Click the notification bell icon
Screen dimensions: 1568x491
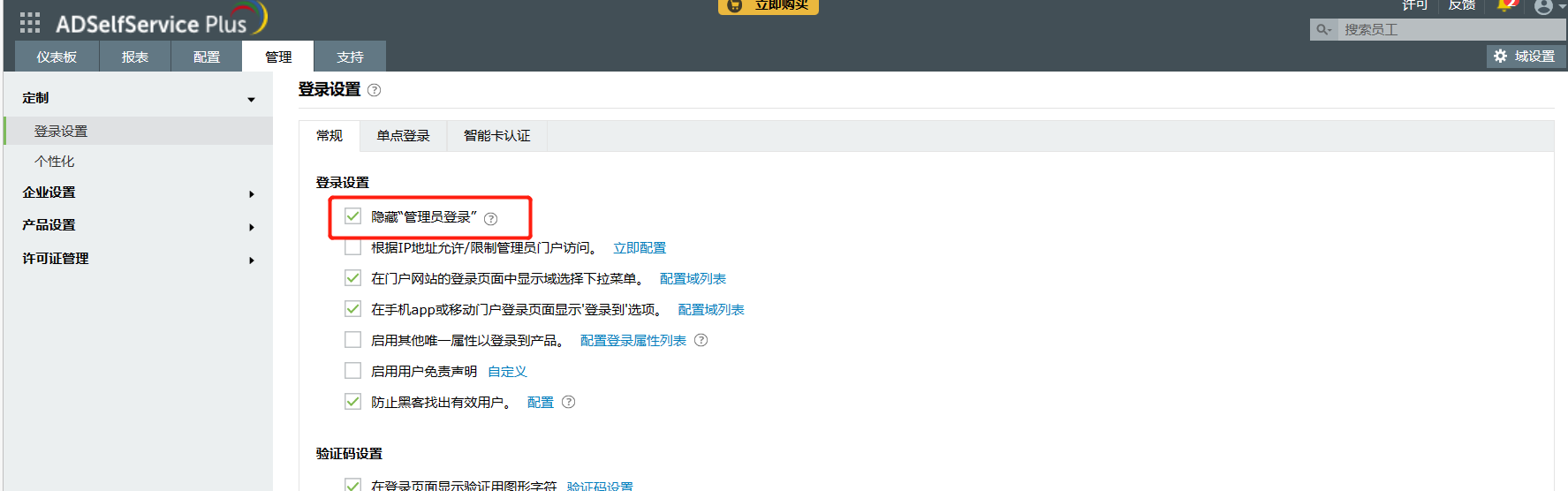point(1506,5)
